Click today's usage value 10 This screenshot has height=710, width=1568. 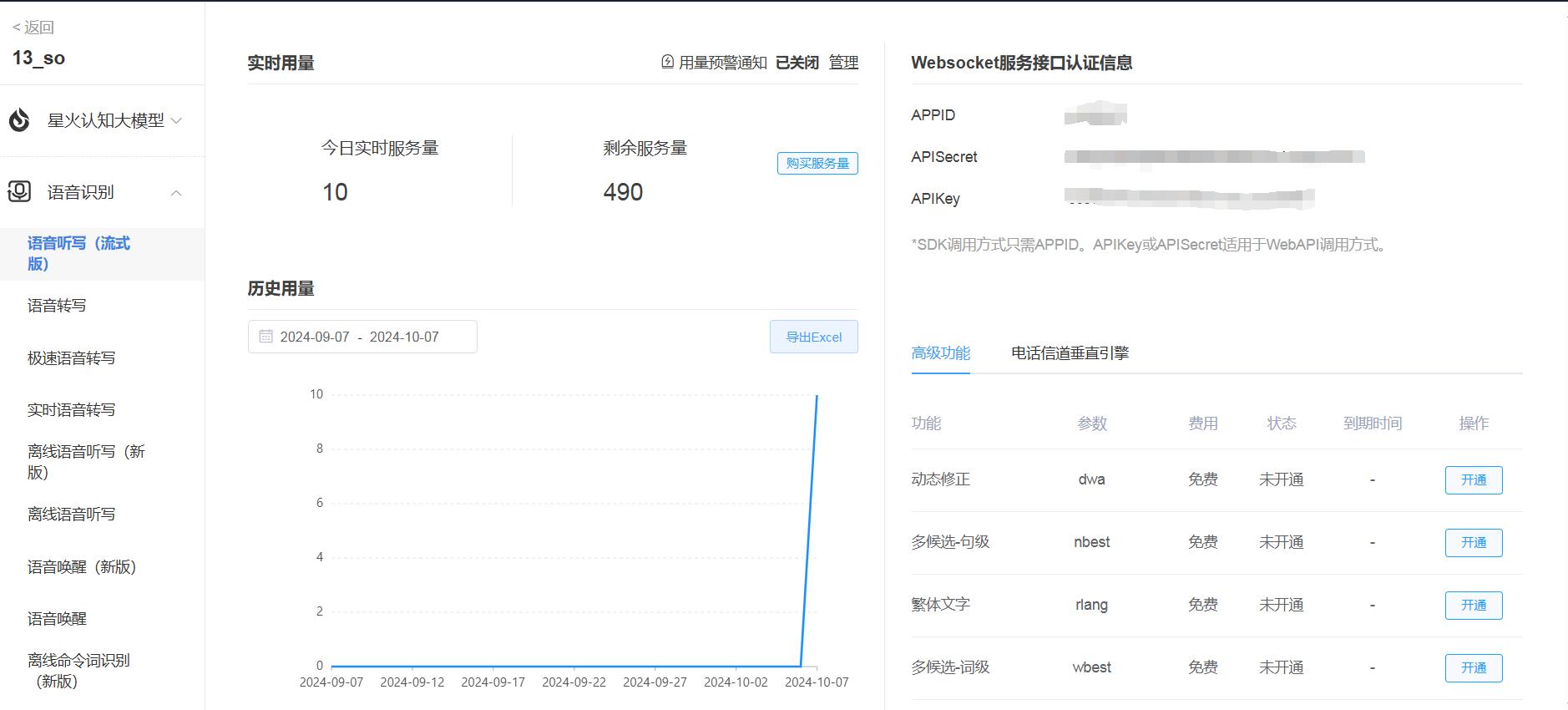coord(335,192)
